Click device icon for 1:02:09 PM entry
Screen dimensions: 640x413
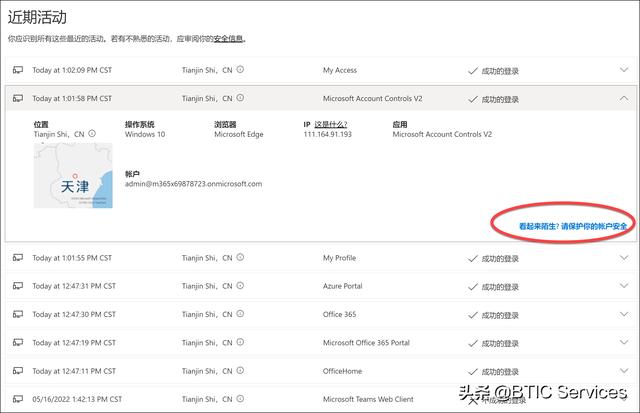(18, 70)
